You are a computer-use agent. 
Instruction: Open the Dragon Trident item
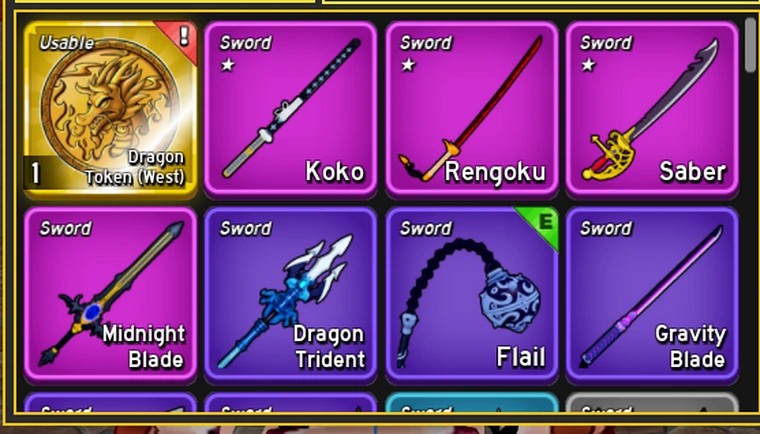290,295
